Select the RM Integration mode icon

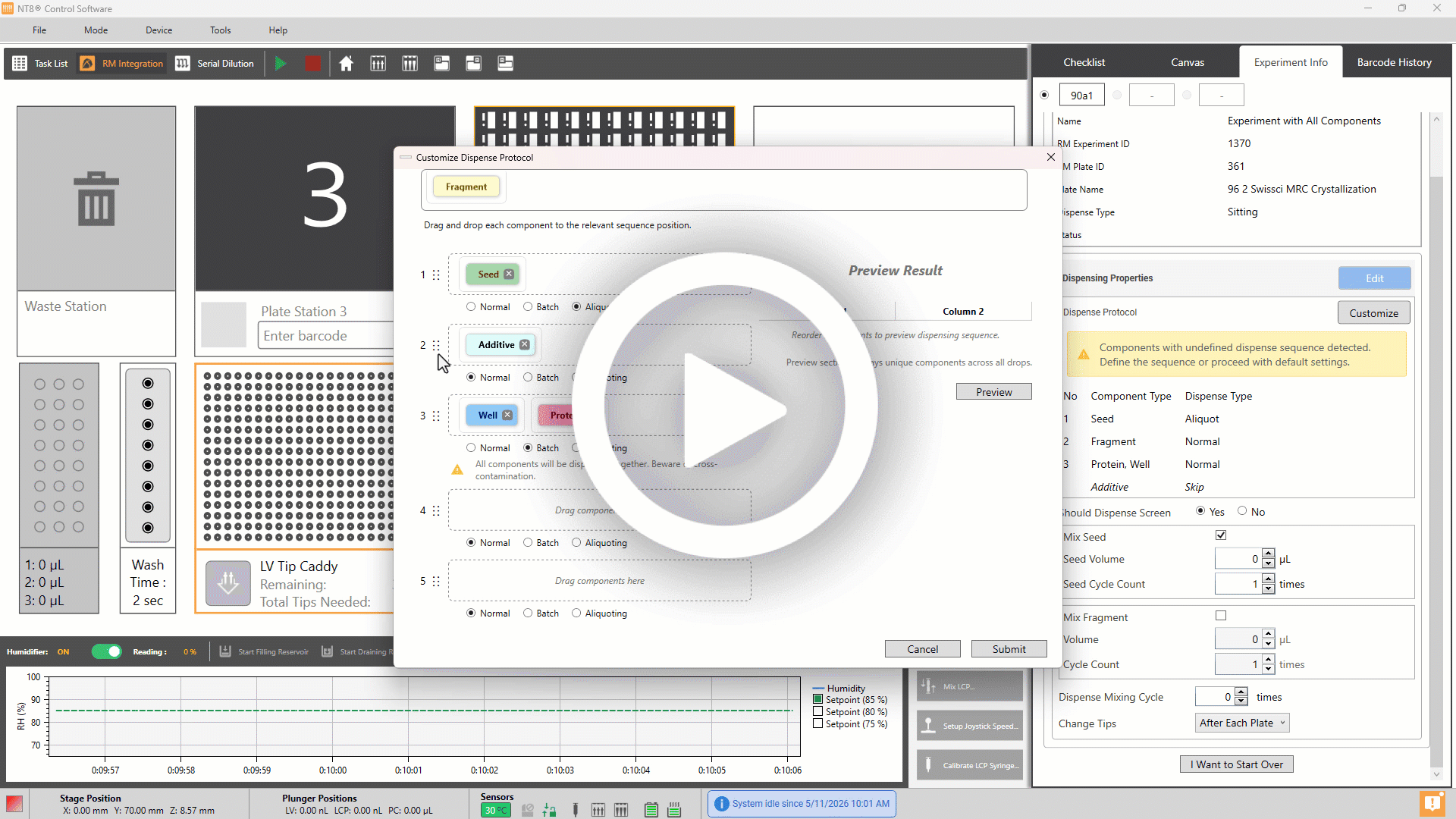tap(88, 64)
